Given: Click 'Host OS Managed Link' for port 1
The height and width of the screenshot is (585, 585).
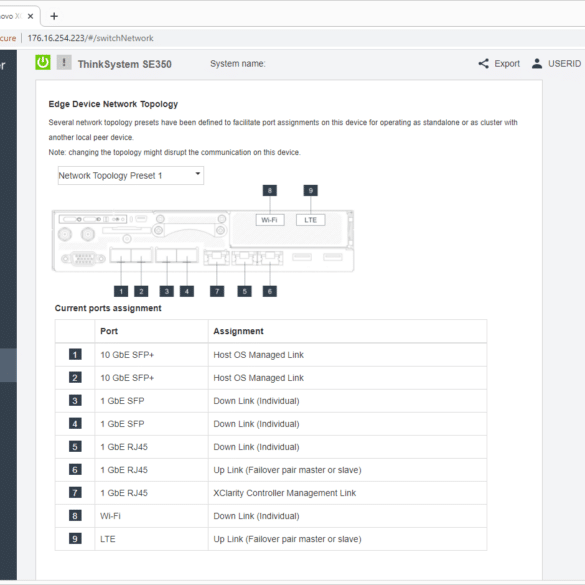Looking at the screenshot, I should [259, 355].
